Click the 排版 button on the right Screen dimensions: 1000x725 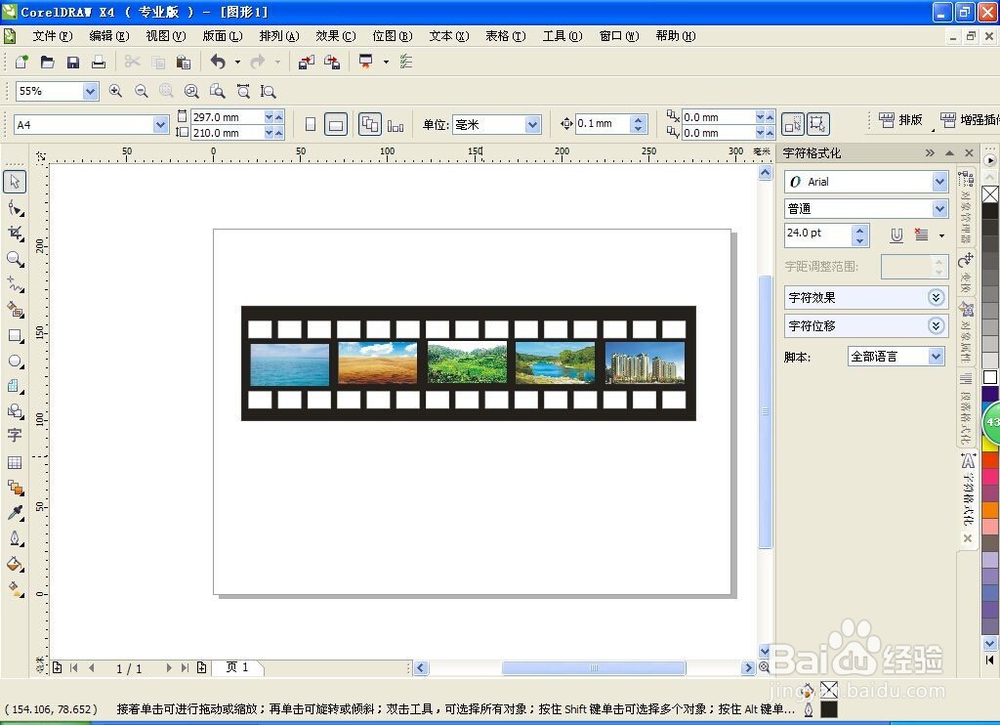[x=903, y=120]
